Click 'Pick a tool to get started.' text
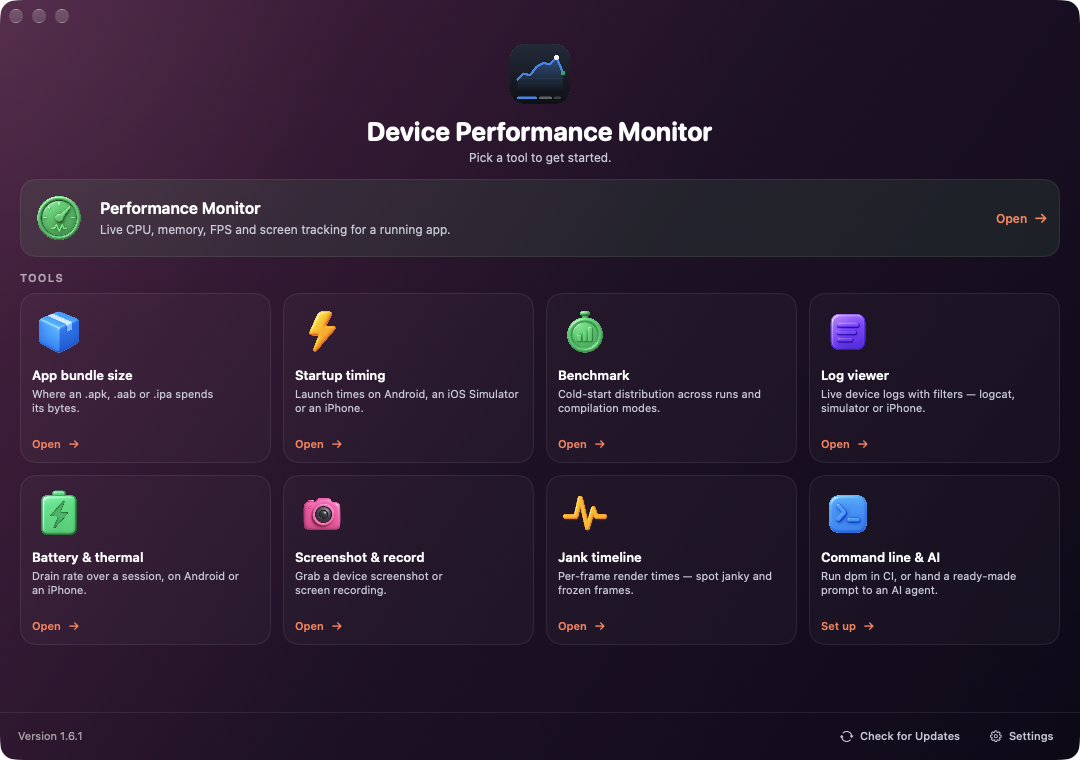Image resolution: width=1080 pixels, height=760 pixels. pos(539,158)
